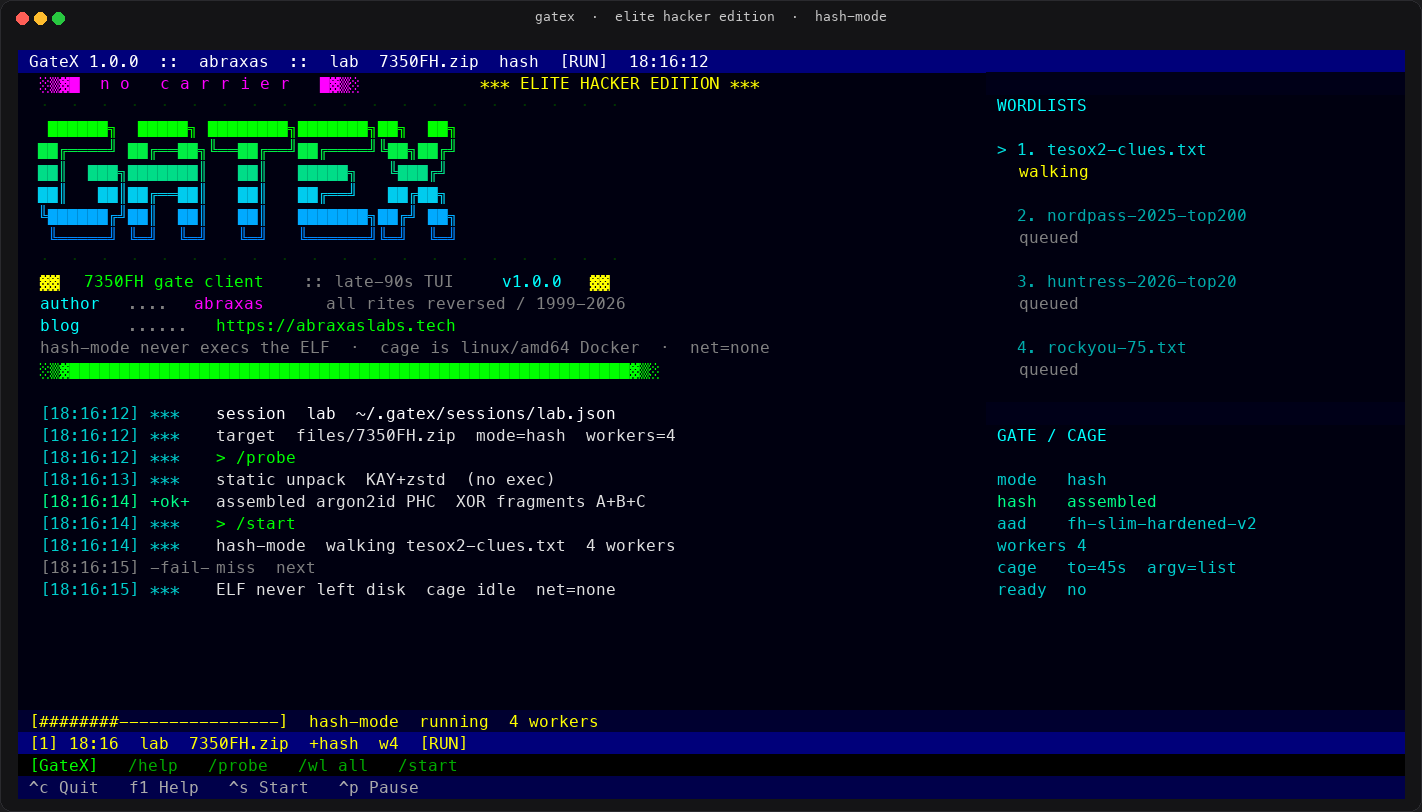The width and height of the screenshot is (1422, 812).
Task: Click the 'ready no' row
Action: (1041, 590)
